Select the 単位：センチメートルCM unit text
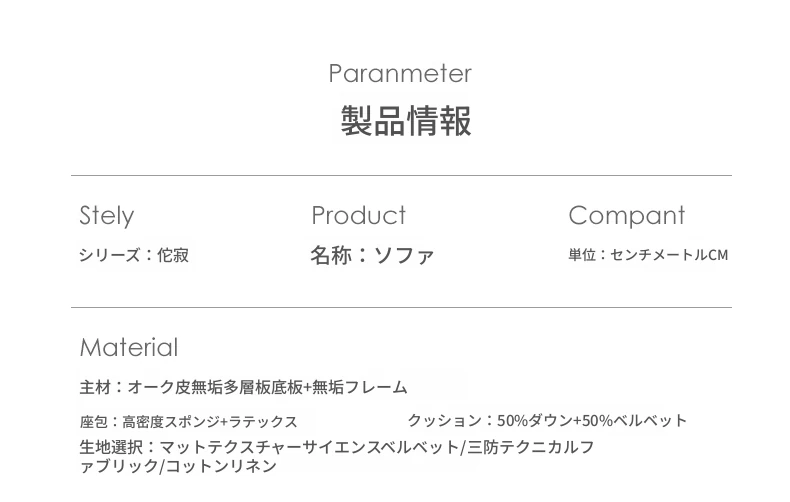 (x=648, y=255)
